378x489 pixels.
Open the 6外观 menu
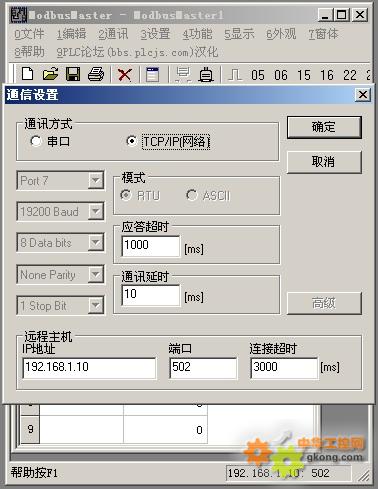click(281, 34)
